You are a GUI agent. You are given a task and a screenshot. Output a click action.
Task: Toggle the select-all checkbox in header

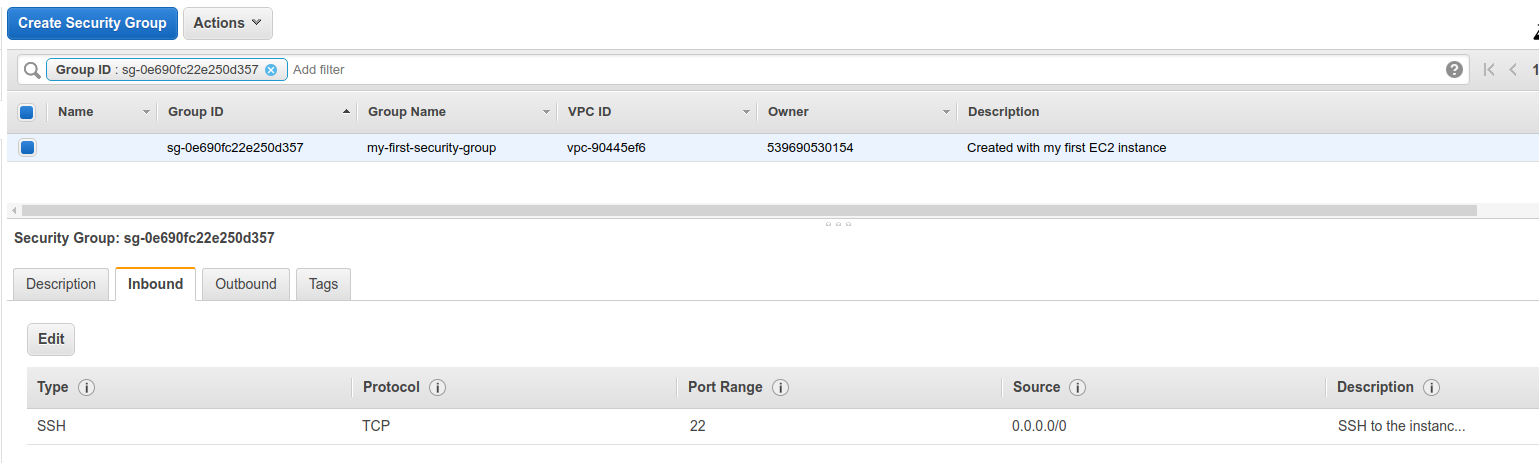(x=27, y=112)
